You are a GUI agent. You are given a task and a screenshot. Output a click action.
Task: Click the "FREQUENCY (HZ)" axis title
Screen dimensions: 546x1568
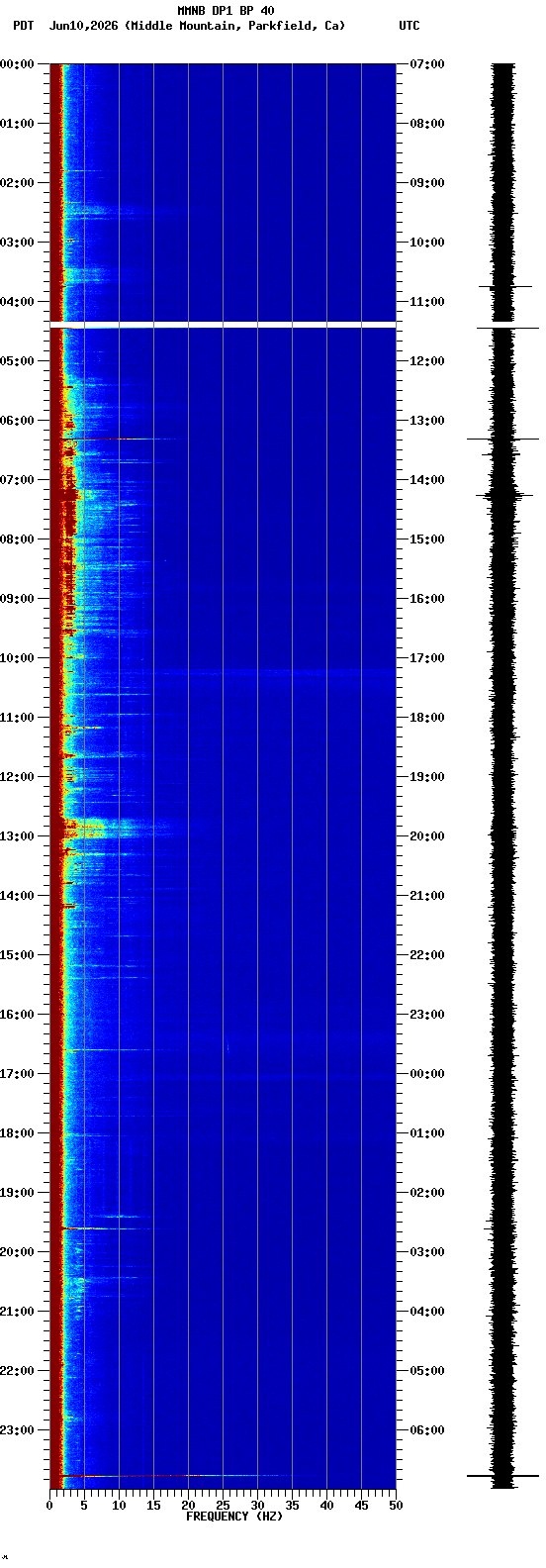point(234,1517)
